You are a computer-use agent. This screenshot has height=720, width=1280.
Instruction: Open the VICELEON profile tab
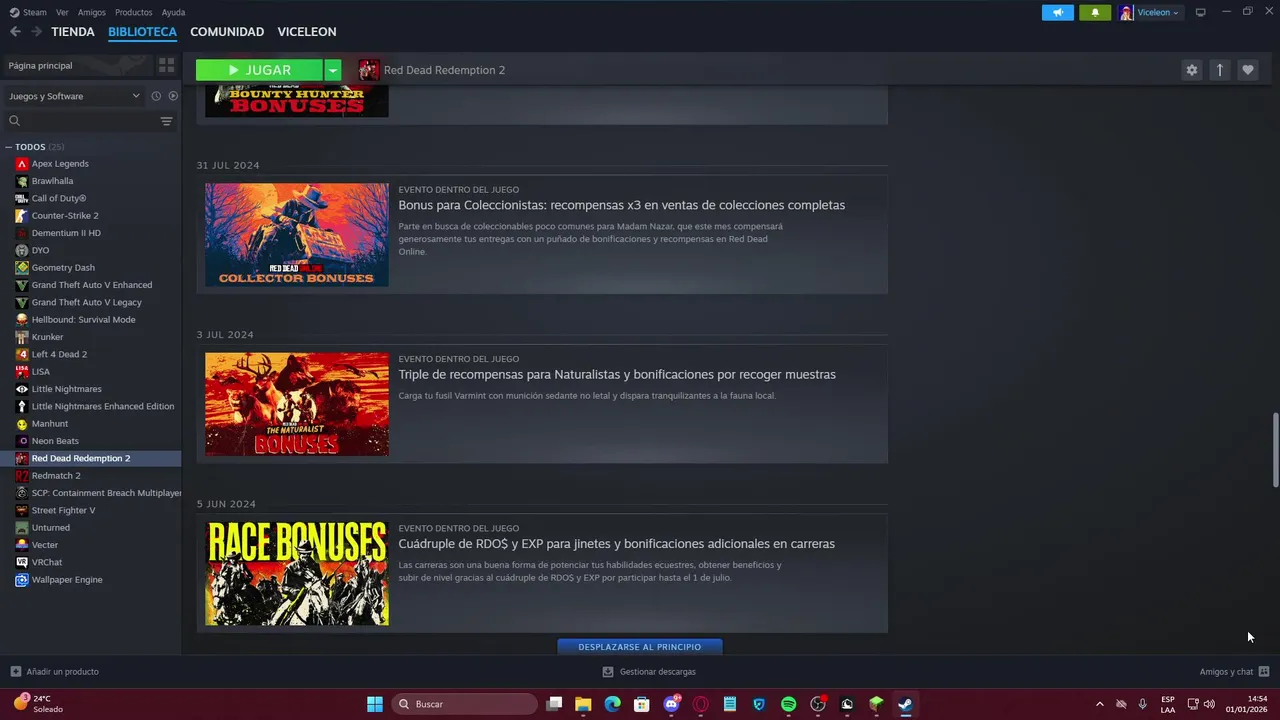pyautogui.click(x=307, y=32)
